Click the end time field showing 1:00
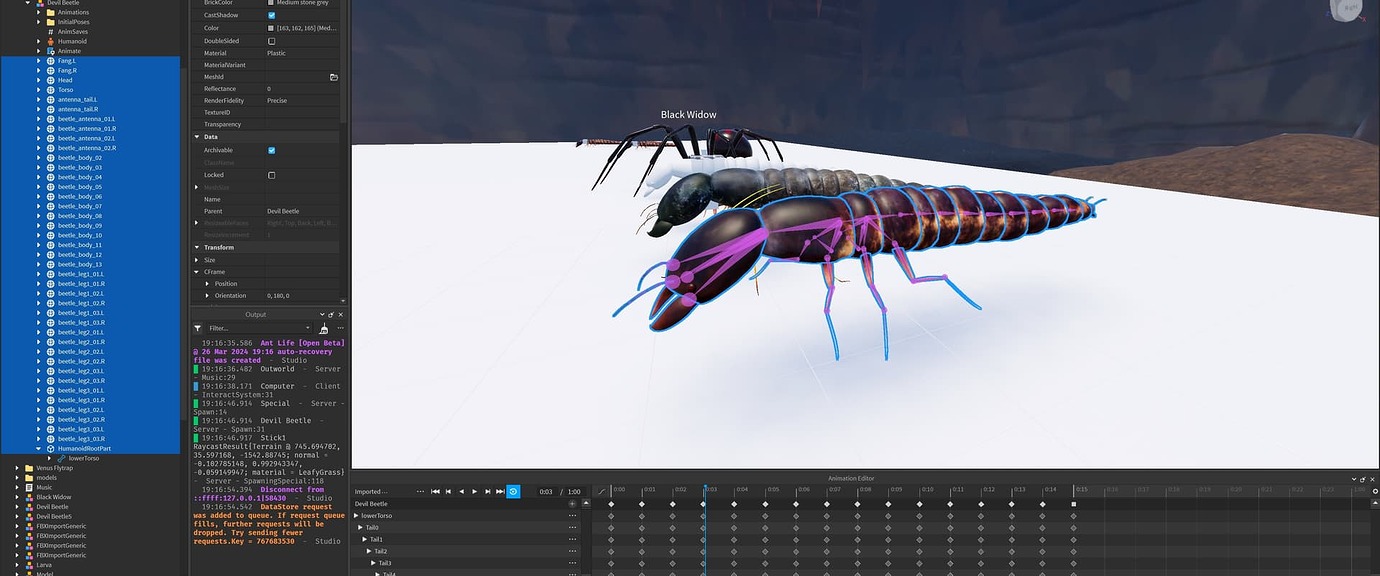Screen dimensions: 1380x576 click(574, 491)
